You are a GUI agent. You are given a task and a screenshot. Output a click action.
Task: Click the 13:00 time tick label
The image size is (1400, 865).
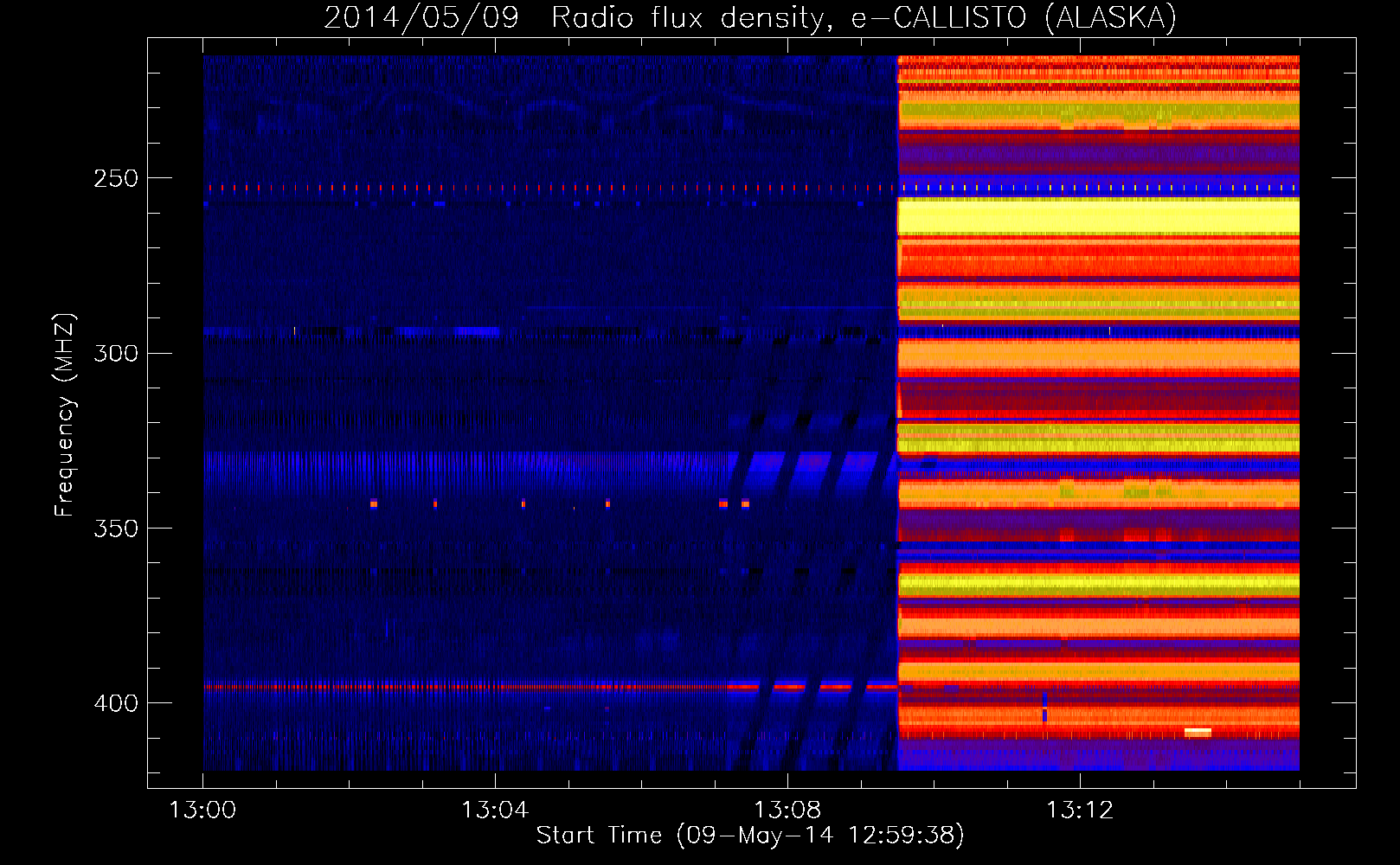click(x=202, y=811)
